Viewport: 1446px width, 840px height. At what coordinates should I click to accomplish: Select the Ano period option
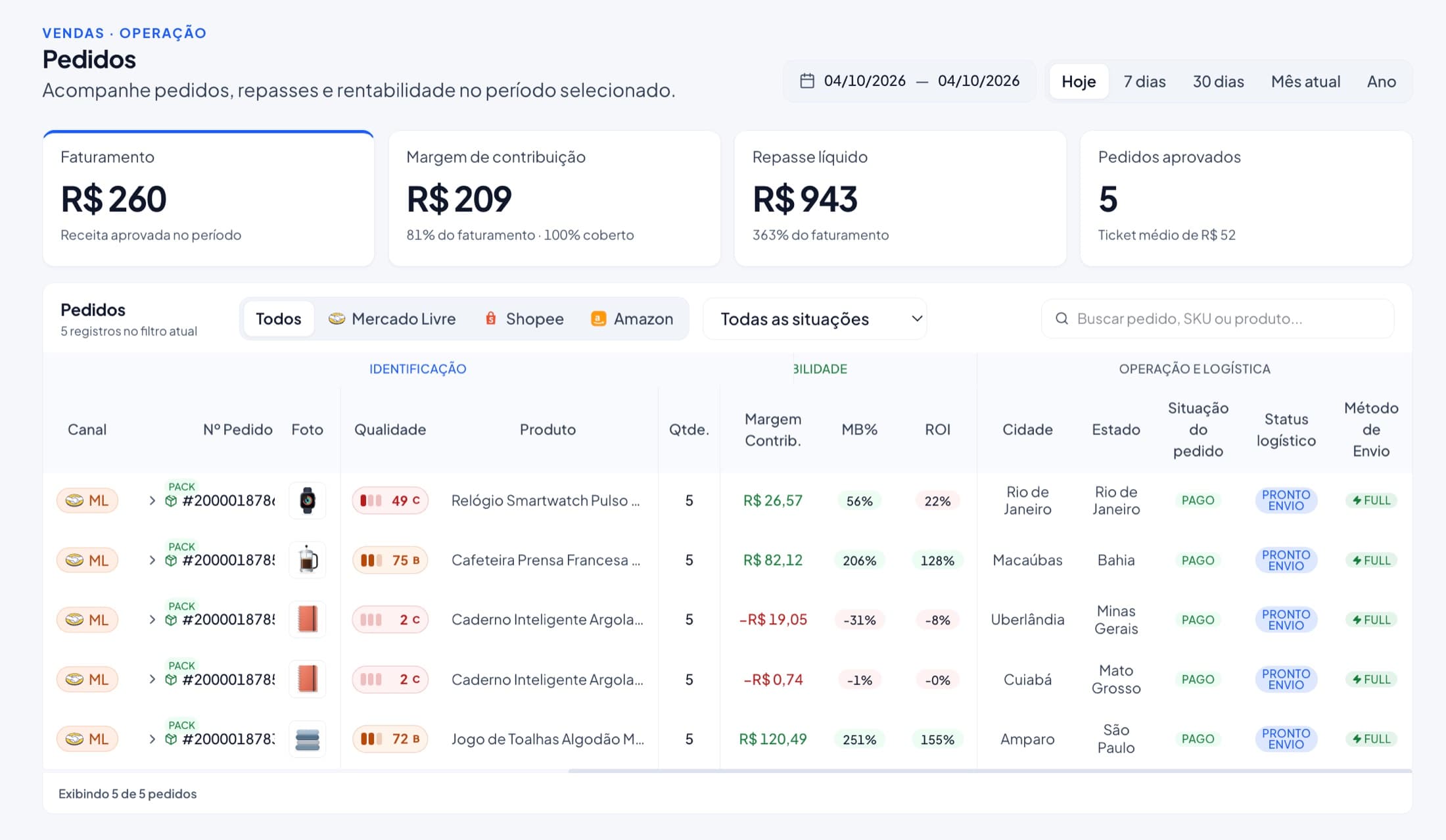tap(1381, 82)
